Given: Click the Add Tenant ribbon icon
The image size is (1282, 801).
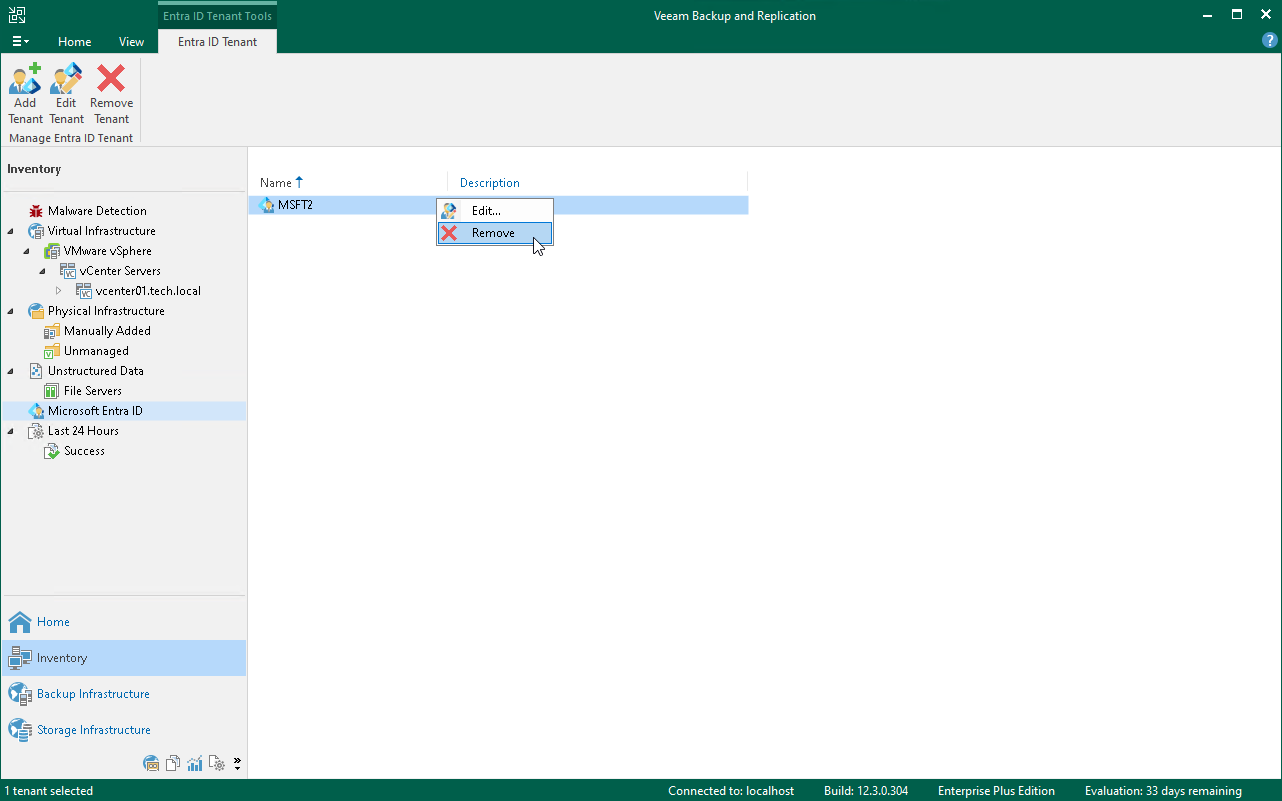Looking at the screenshot, I should [25, 78].
